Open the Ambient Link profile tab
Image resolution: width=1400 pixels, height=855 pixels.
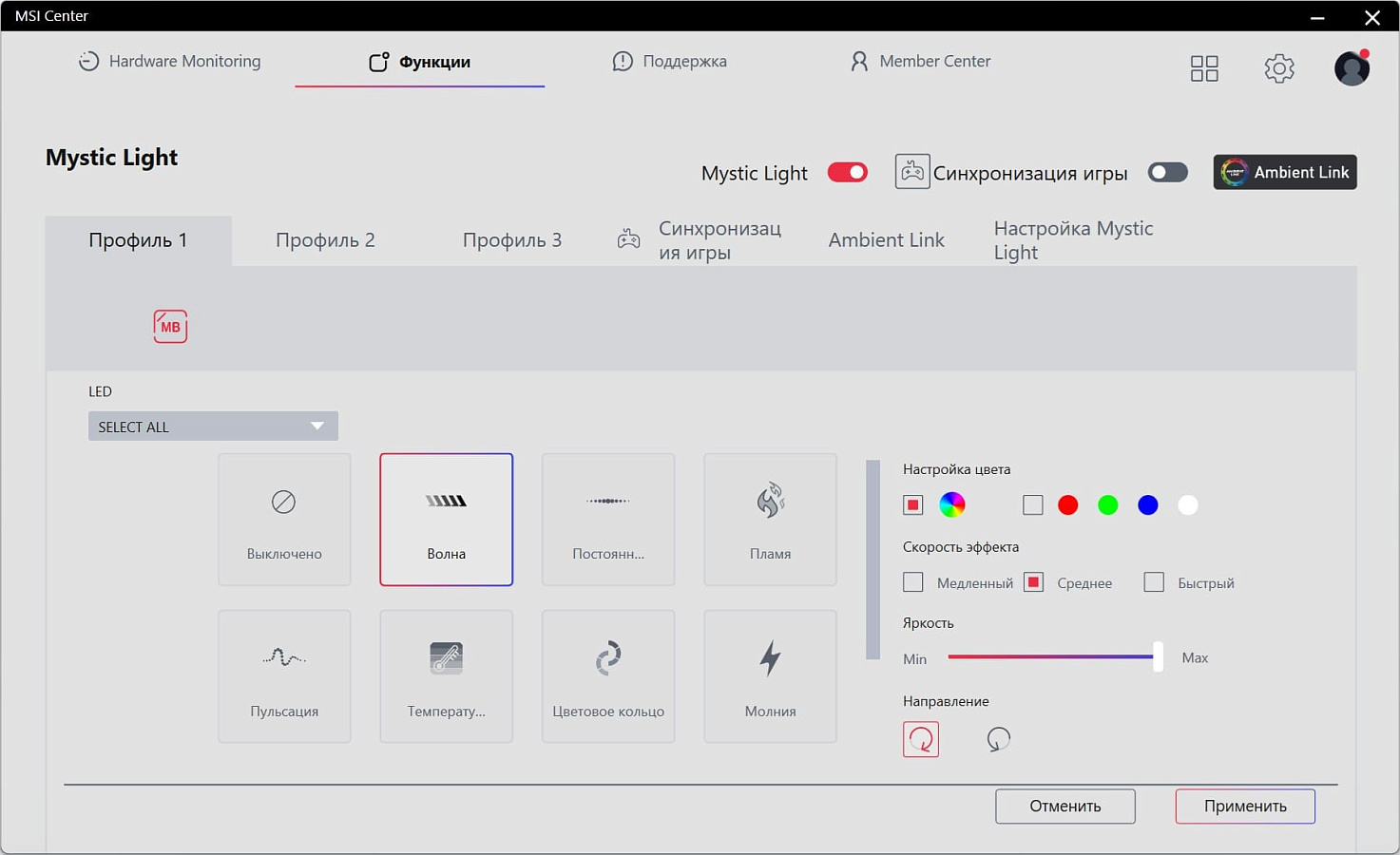(887, 240)
